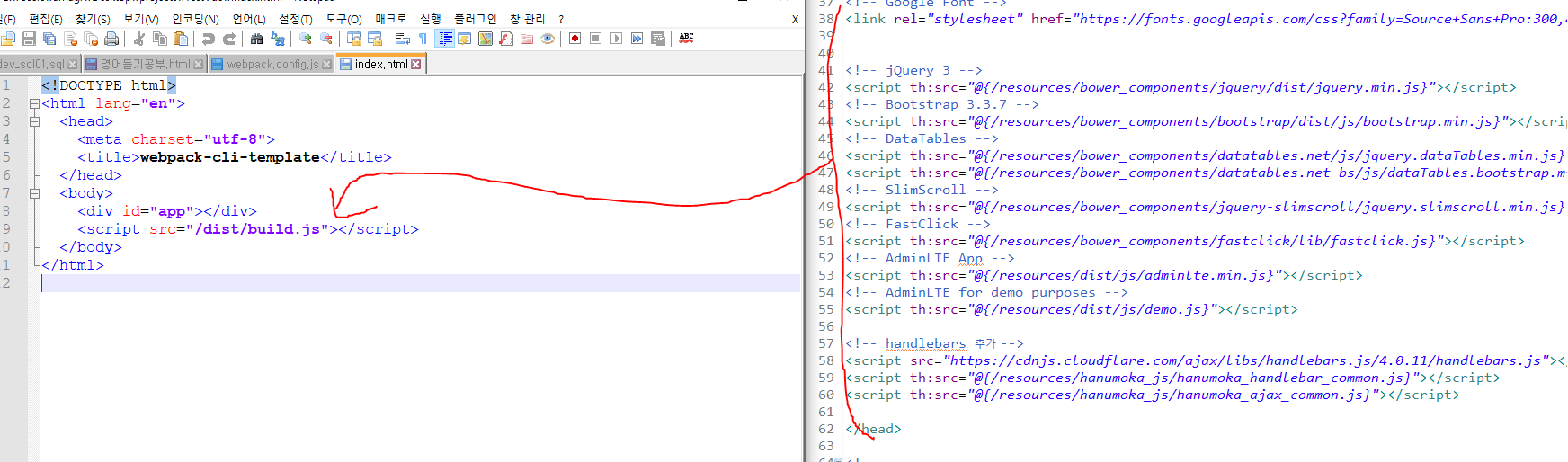The image size is (1568, 462).
Task: Click the Redo arrow icon
Action: [x=229, y=39]
